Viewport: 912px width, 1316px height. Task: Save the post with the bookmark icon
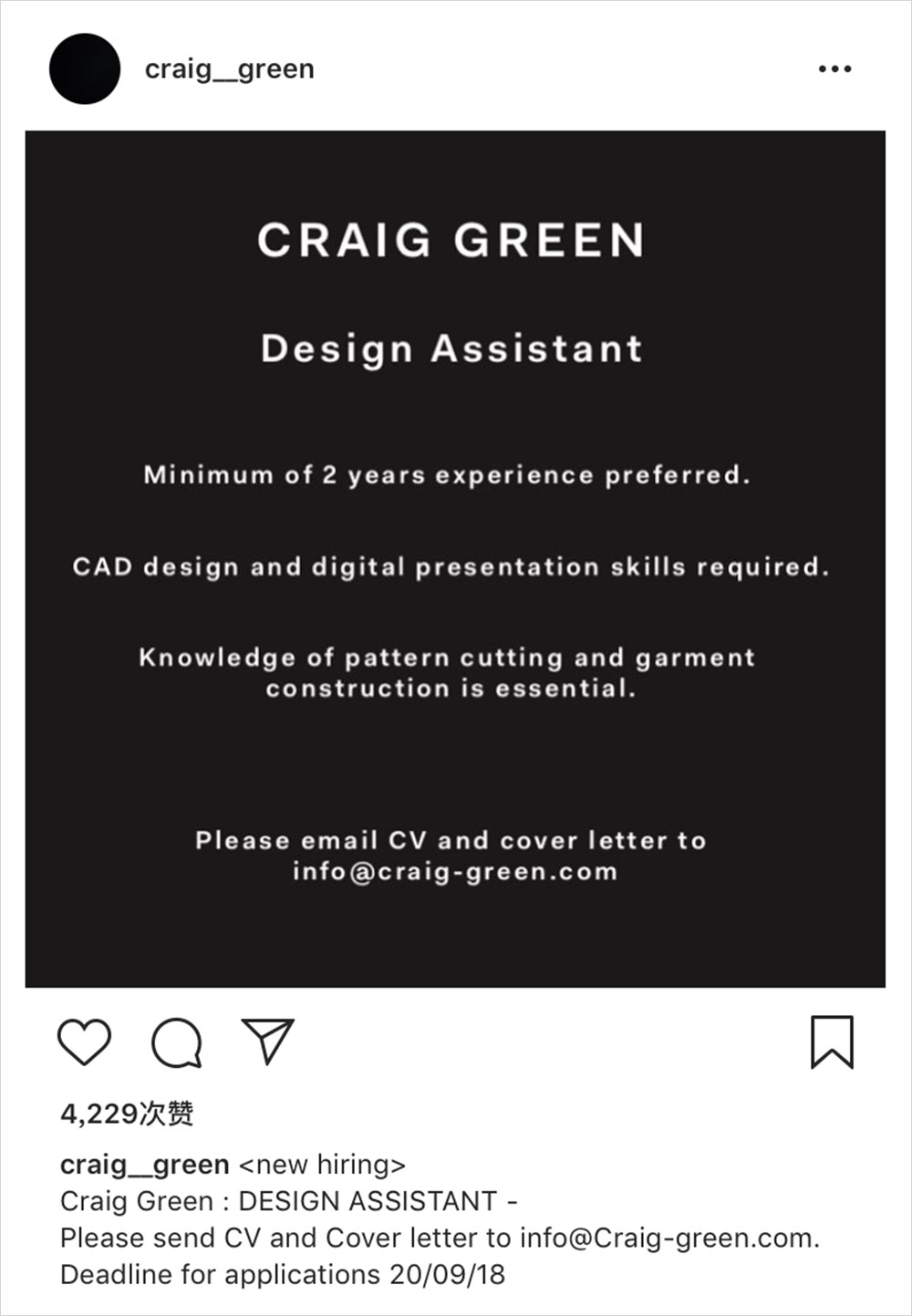(x=832, y=1041)
